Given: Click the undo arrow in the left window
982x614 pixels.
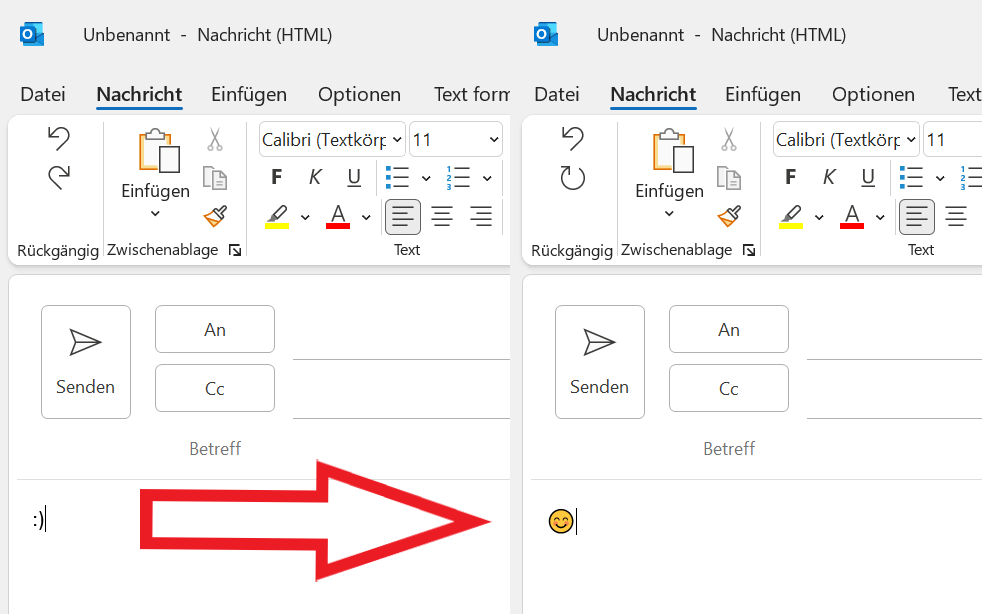Looking at the screenshot, I should (x=59, y=139).
